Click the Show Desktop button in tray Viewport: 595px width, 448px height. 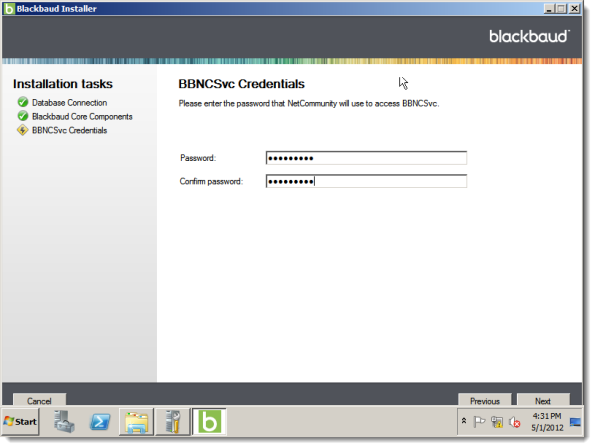point(575,422)
